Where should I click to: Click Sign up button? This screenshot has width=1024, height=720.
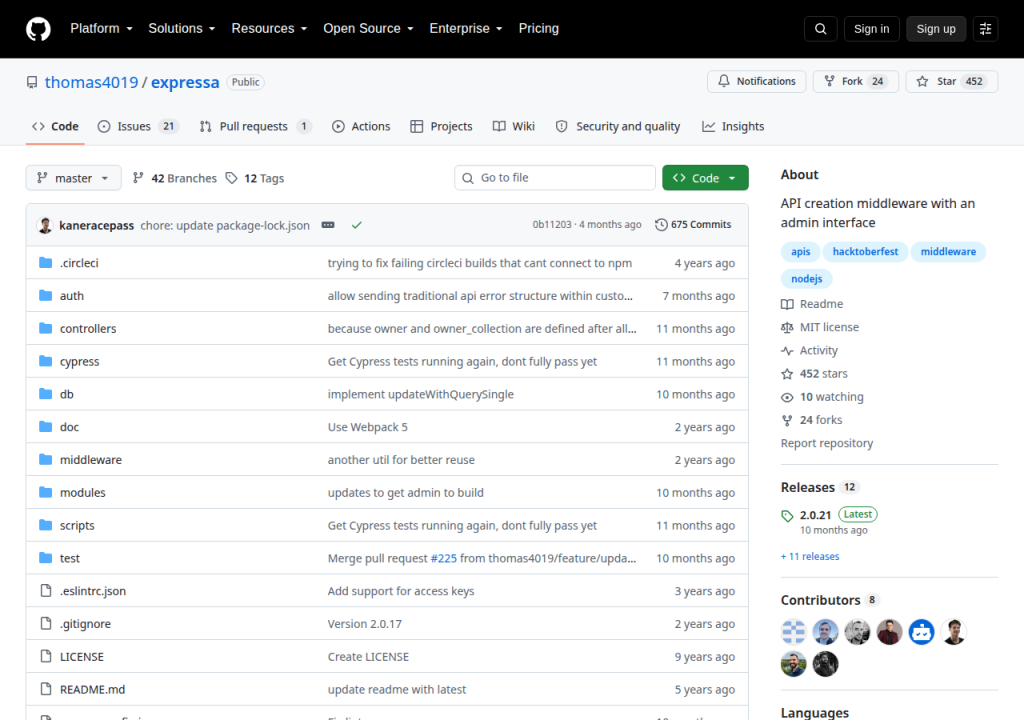point(936,29)
